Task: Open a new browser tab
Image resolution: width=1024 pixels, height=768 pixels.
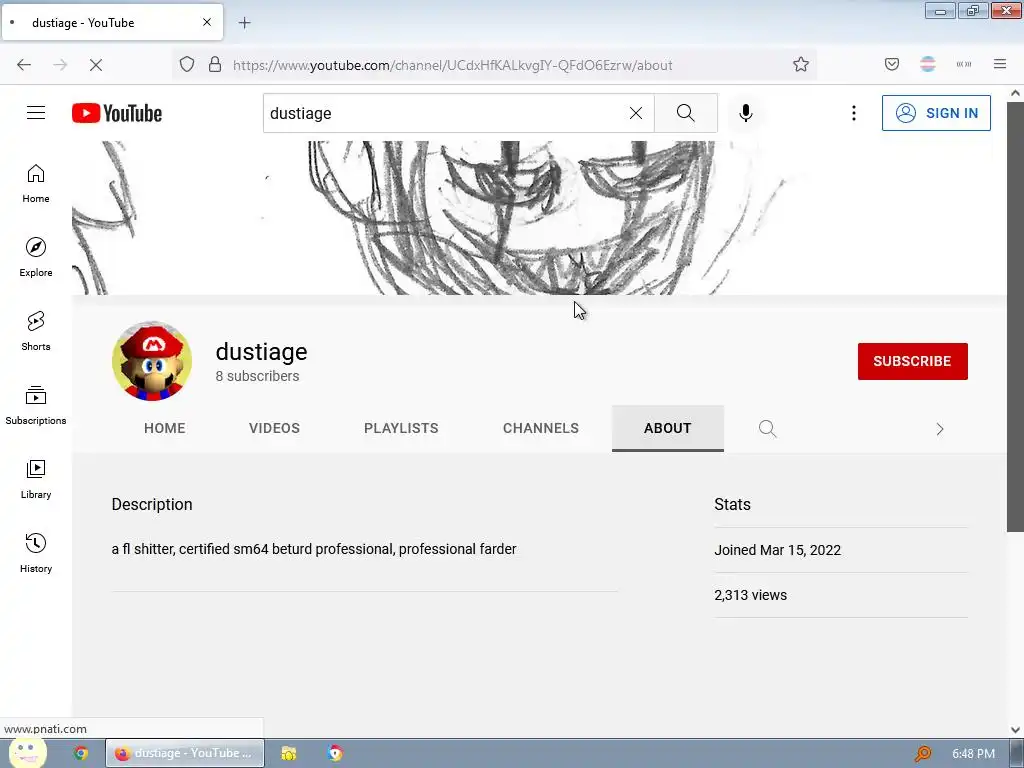Action: pyautogui.click(x=244, y=23)
